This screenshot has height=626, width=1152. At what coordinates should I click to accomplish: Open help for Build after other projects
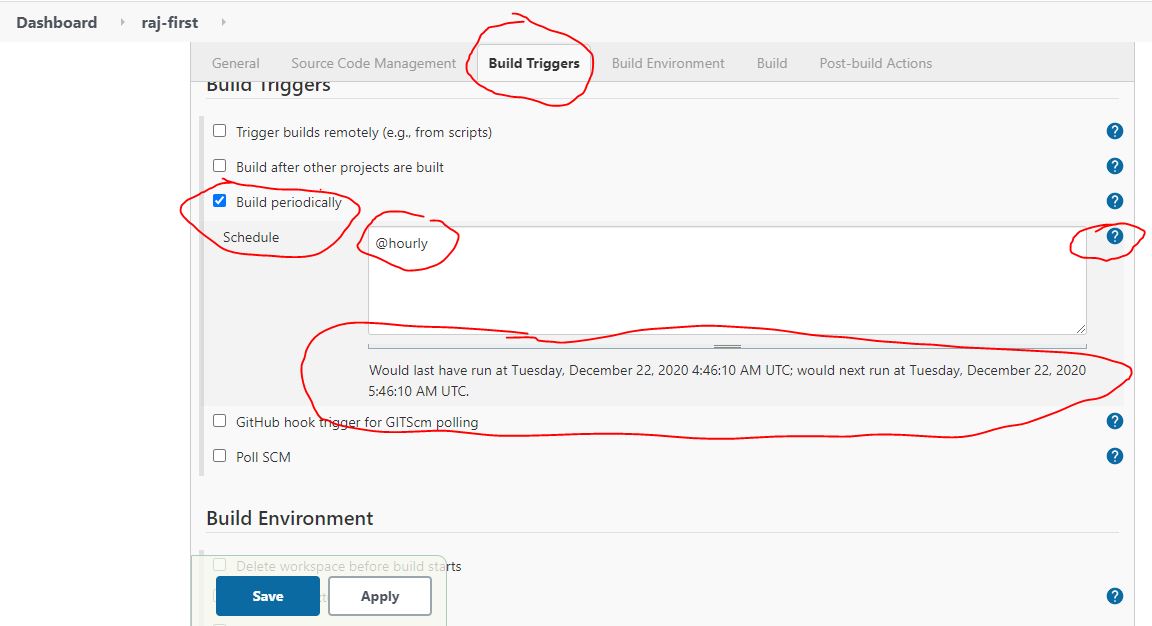[1115, 166]
